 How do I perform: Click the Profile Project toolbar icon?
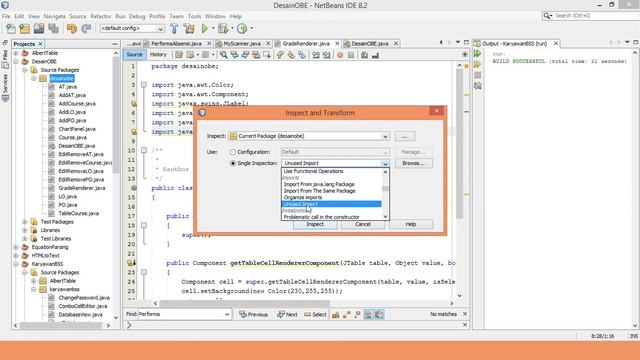pyautogui.click(x=242, y=29)
